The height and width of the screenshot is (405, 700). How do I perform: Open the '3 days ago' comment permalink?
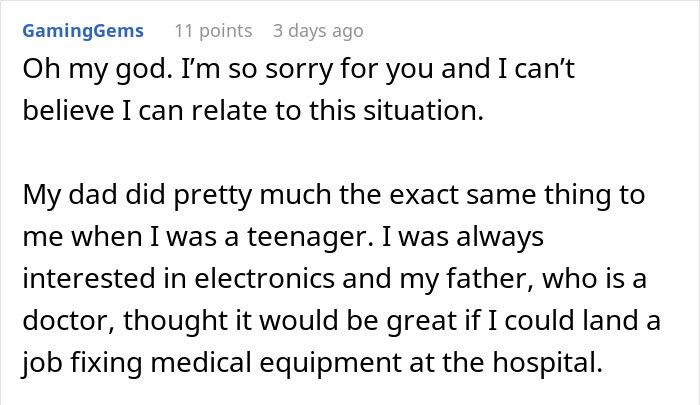pyautogui.click(x=318, y=31)
